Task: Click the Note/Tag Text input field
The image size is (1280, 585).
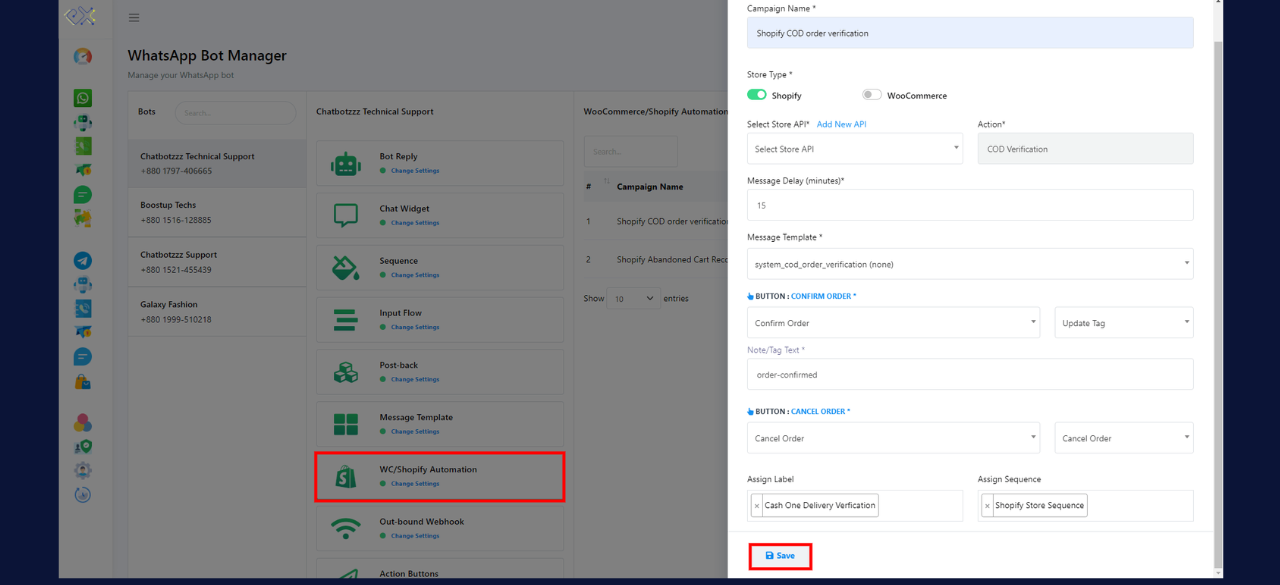Action: pyautogui.click(x=970, y=375)
